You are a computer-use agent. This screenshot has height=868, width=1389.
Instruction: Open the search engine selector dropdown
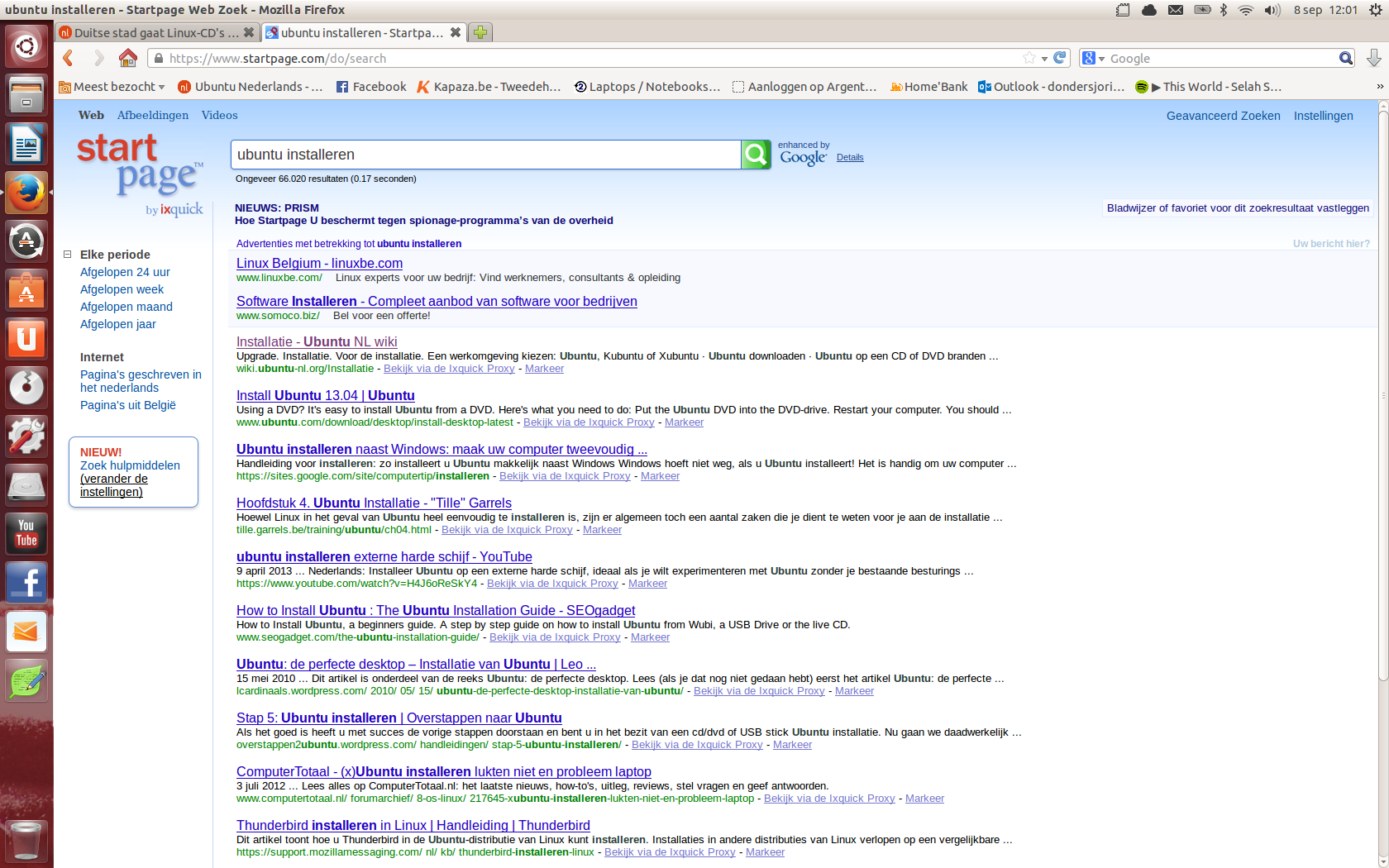coord(1093,58)
